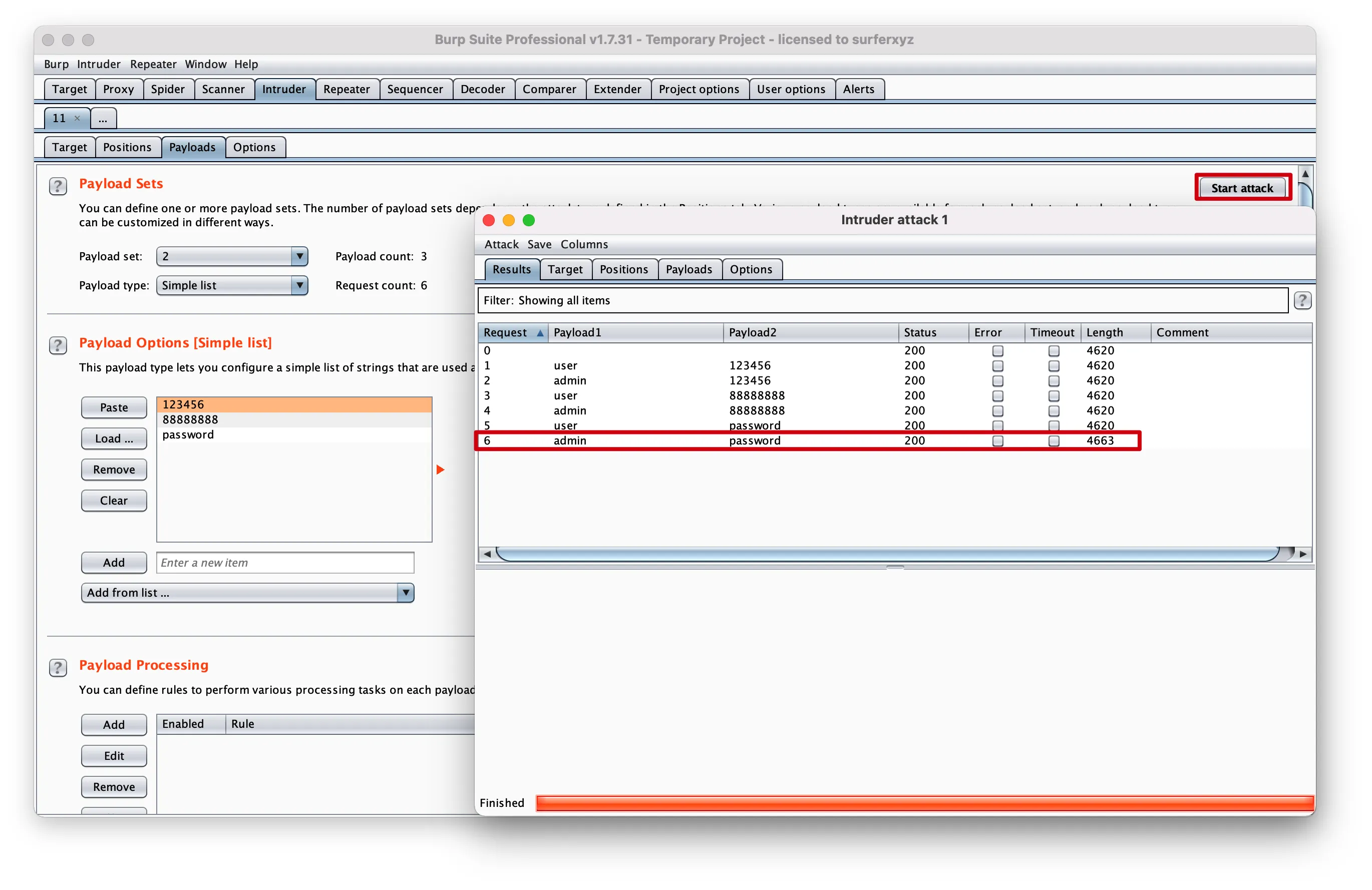Close Intruder tab 11 with its x

tap(77, 118)
